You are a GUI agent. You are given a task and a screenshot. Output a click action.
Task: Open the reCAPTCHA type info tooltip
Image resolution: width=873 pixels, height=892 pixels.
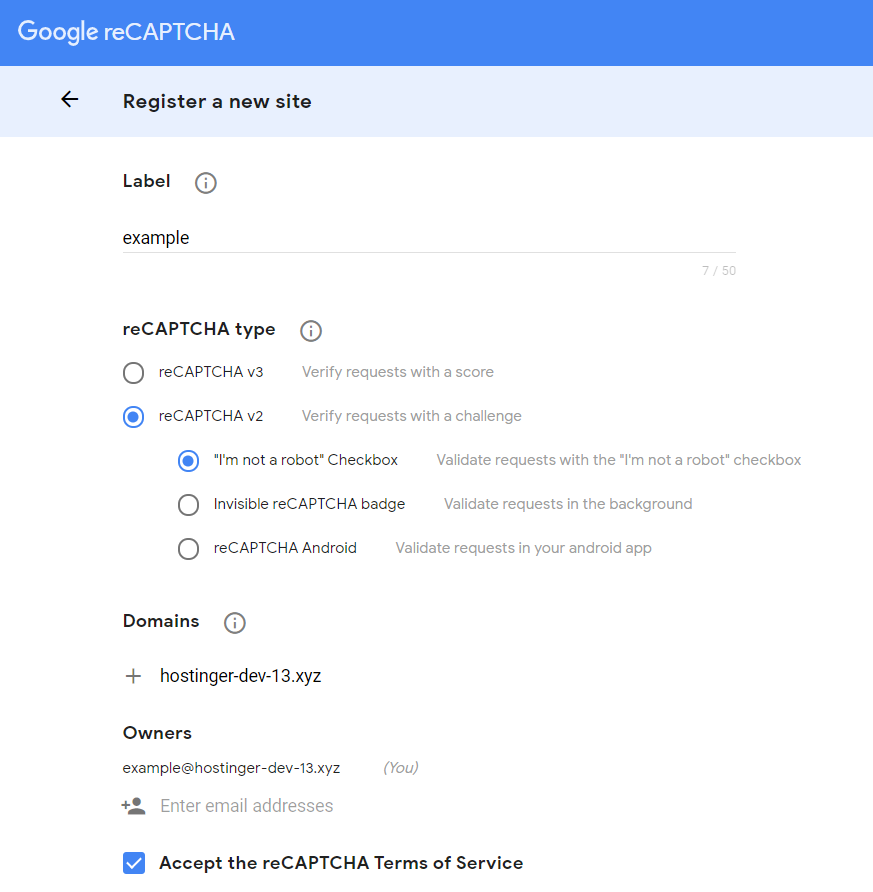point(310,331)
